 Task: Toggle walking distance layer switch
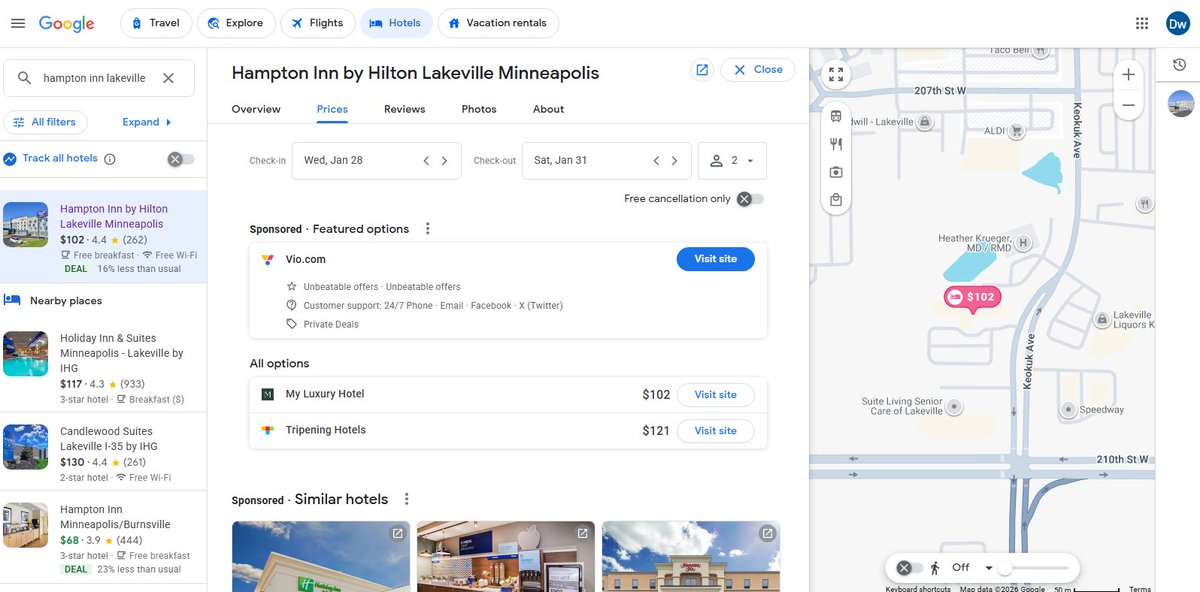910,568
